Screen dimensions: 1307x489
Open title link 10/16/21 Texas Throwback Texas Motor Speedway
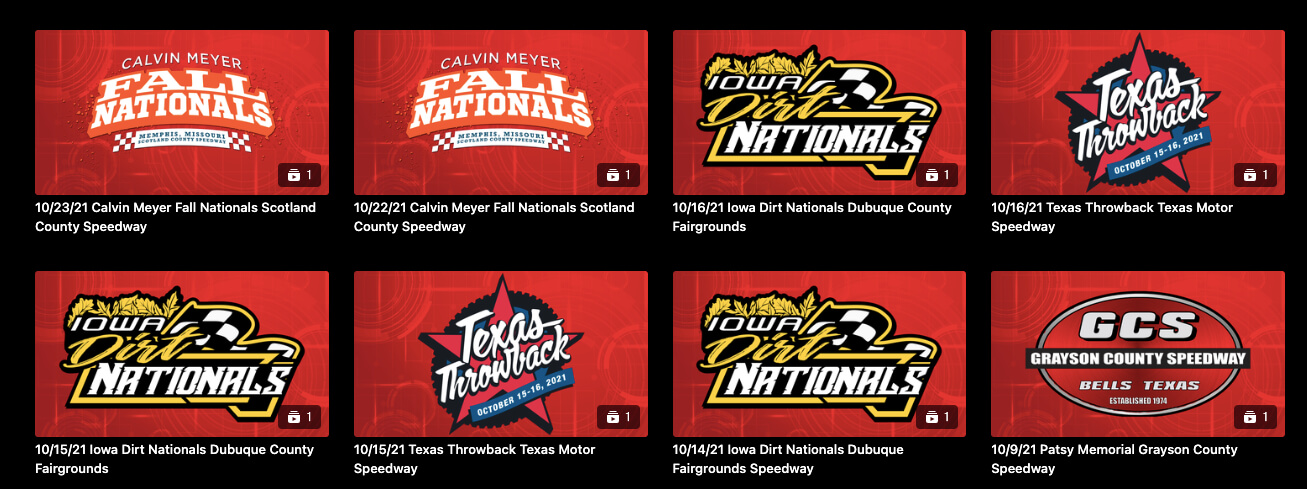click(1112, 217)
